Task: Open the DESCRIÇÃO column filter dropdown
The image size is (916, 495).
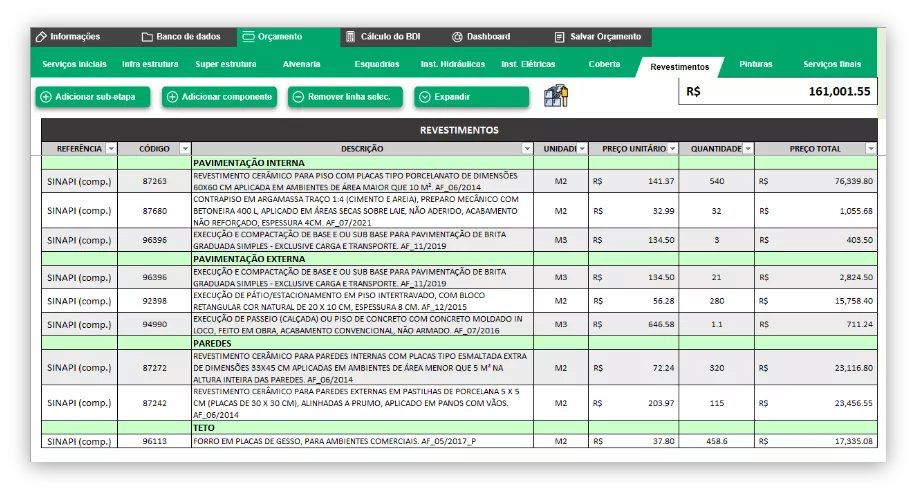Action: point(527,149)
